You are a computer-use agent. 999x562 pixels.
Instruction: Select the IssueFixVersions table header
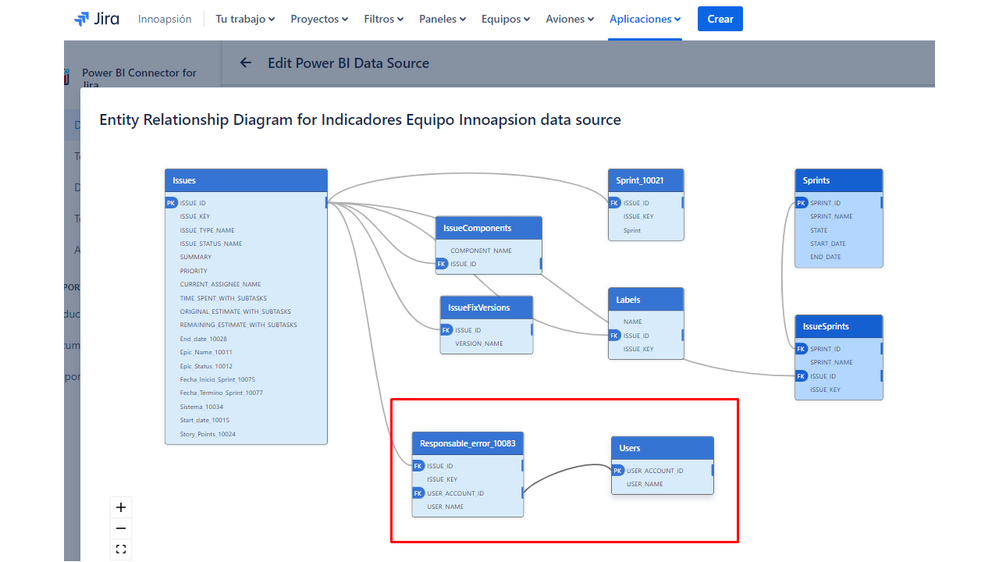pos(486,308)
